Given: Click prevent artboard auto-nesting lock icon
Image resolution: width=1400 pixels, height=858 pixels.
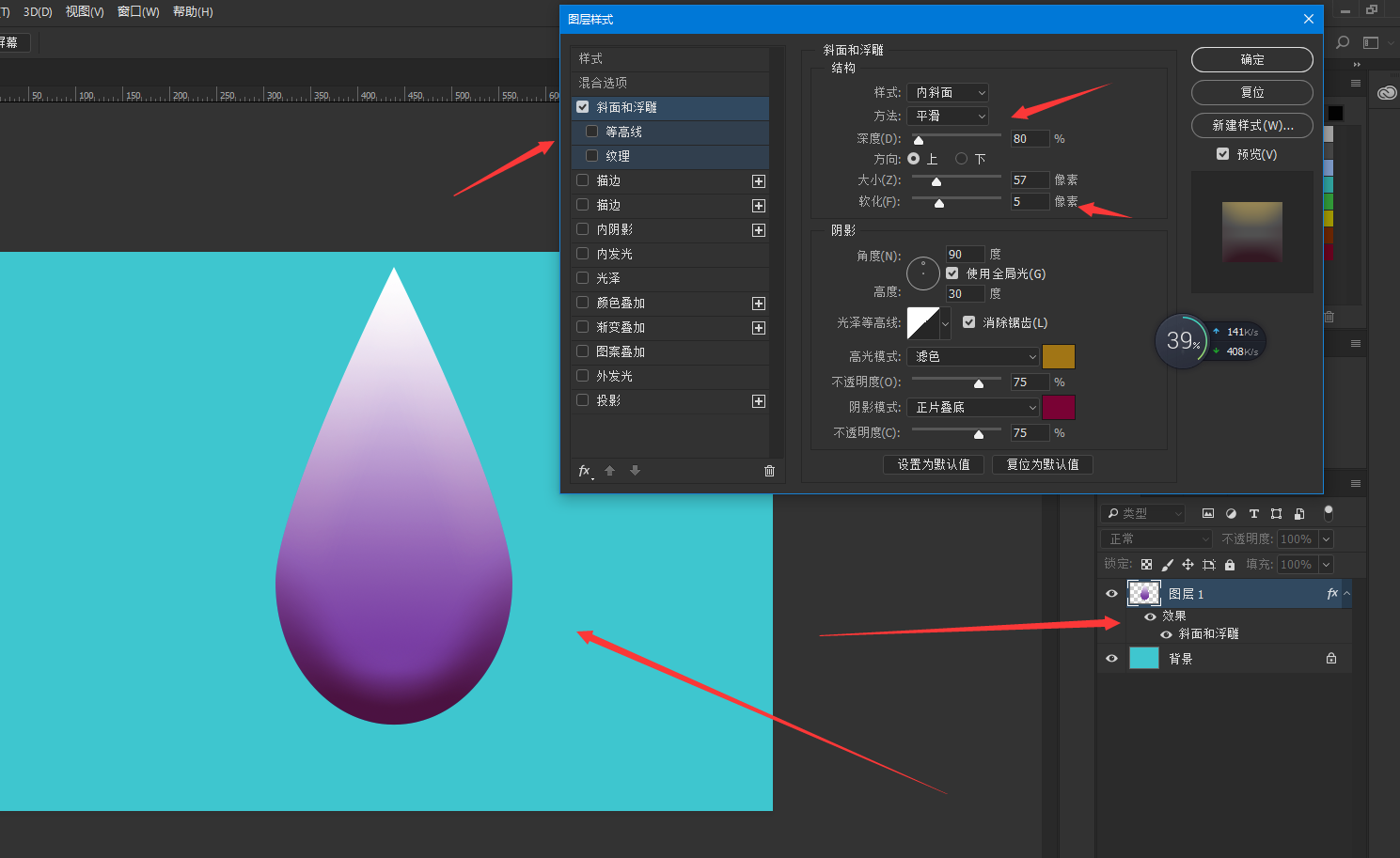Looking at the screenshot, I should point(1209,565).
